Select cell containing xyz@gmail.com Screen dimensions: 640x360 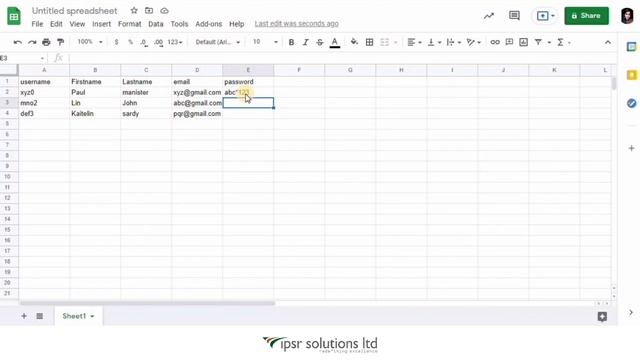pyautogui.click(x=197, y=93)
